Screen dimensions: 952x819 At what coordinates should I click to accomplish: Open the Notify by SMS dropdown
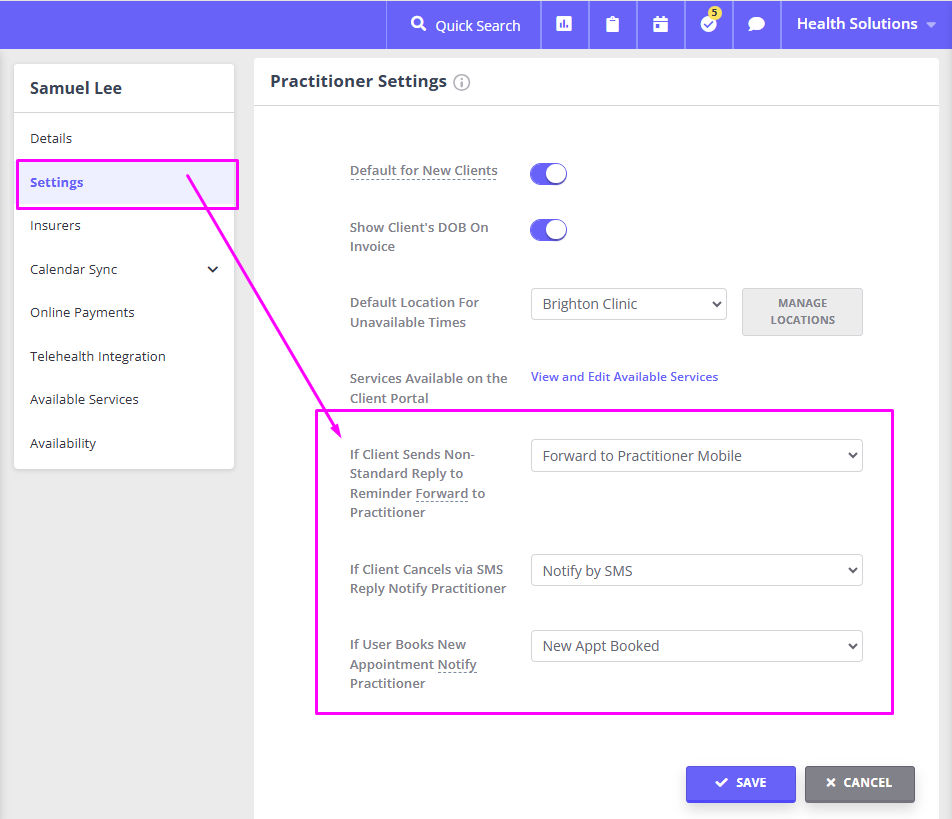pos(696,570)
